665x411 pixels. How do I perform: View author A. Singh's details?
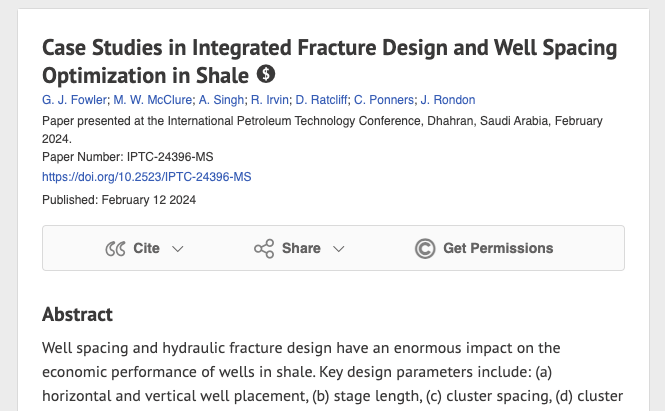[x=221, y=99]
